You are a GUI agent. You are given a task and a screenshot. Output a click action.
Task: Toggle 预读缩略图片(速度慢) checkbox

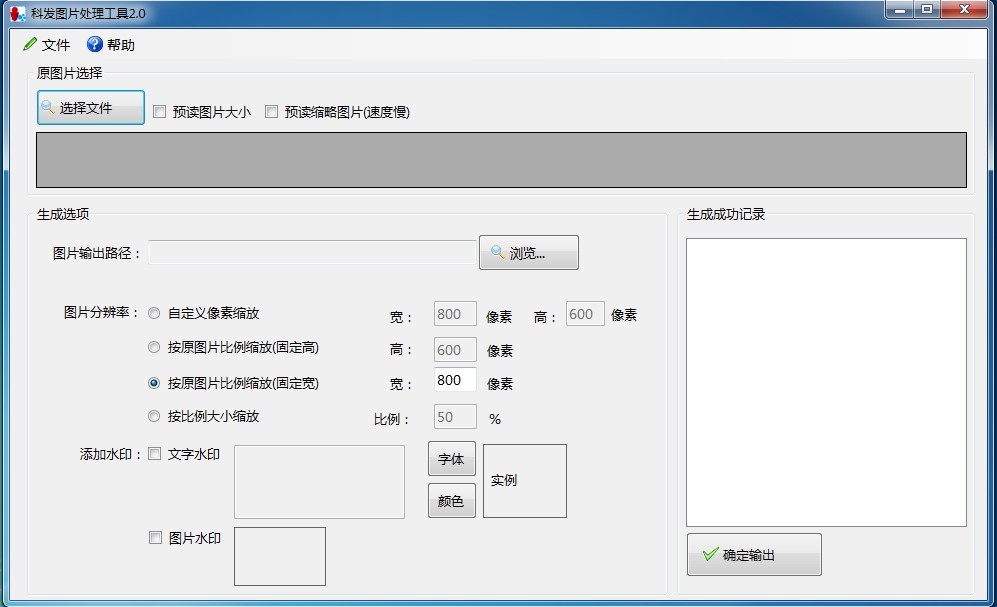271,112
